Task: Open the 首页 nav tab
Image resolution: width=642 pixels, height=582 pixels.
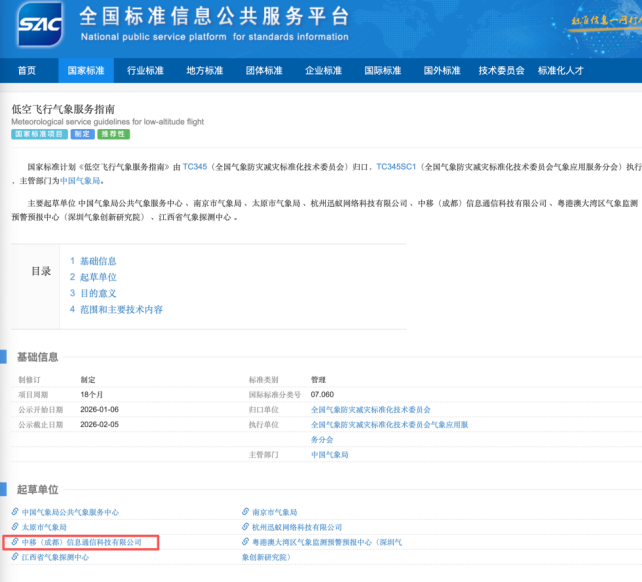Action: [x=27, y=70]
